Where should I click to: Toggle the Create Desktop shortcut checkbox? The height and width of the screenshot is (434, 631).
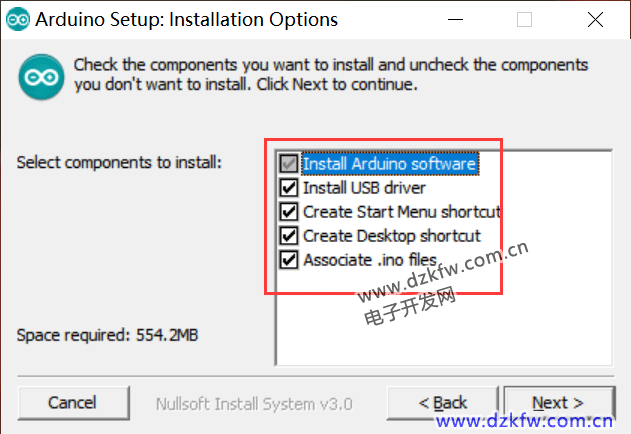(x=288, y=236)
